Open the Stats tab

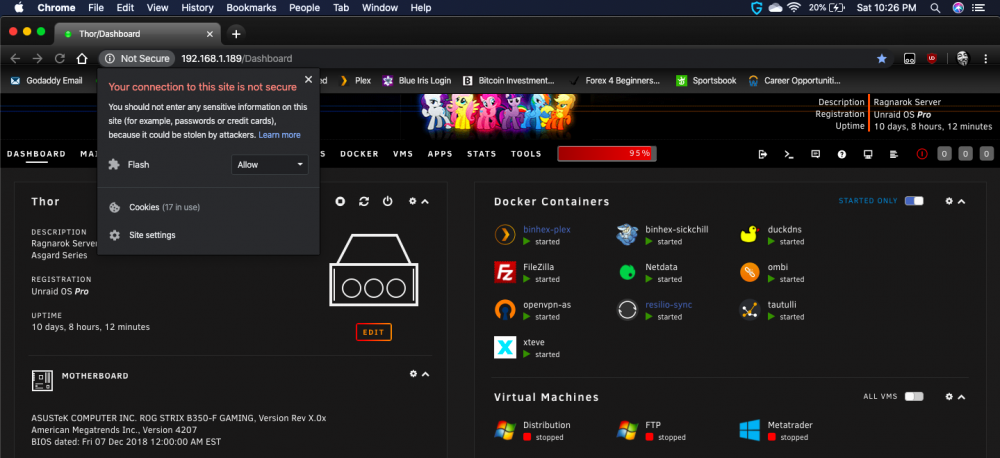click(x=482, y=154)
